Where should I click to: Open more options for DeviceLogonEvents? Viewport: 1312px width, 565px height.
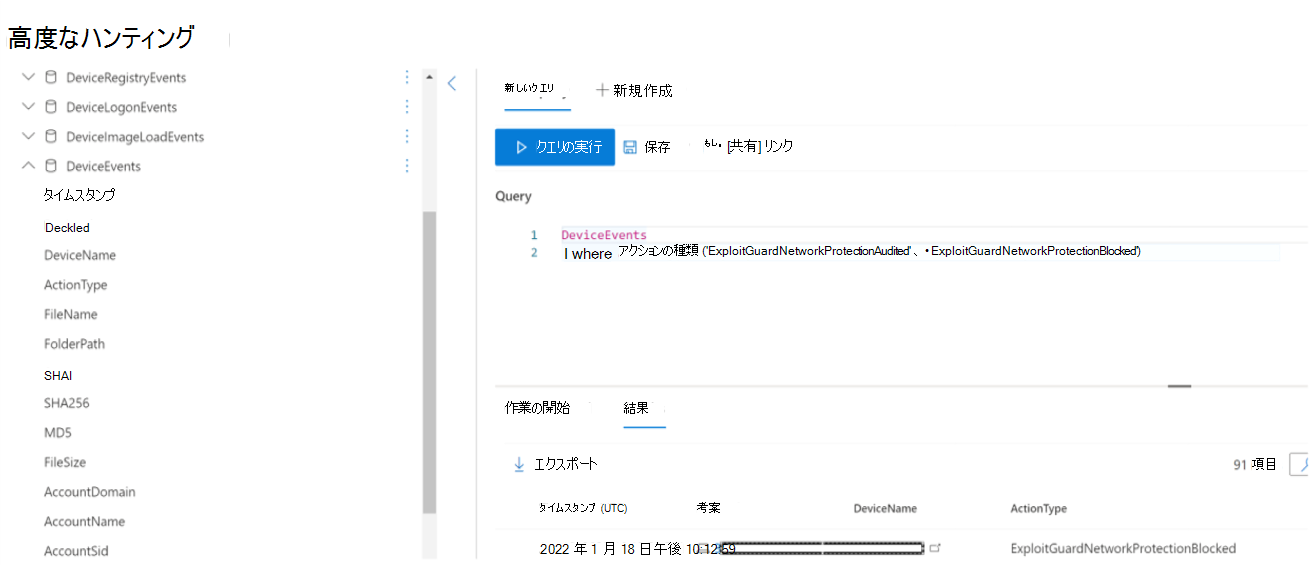[407, 106]
